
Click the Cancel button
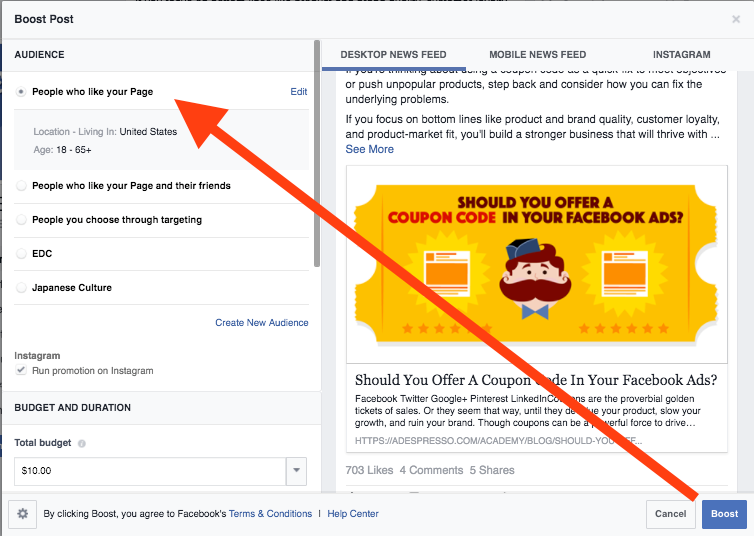pyautogui.click(x=670, y=513)
